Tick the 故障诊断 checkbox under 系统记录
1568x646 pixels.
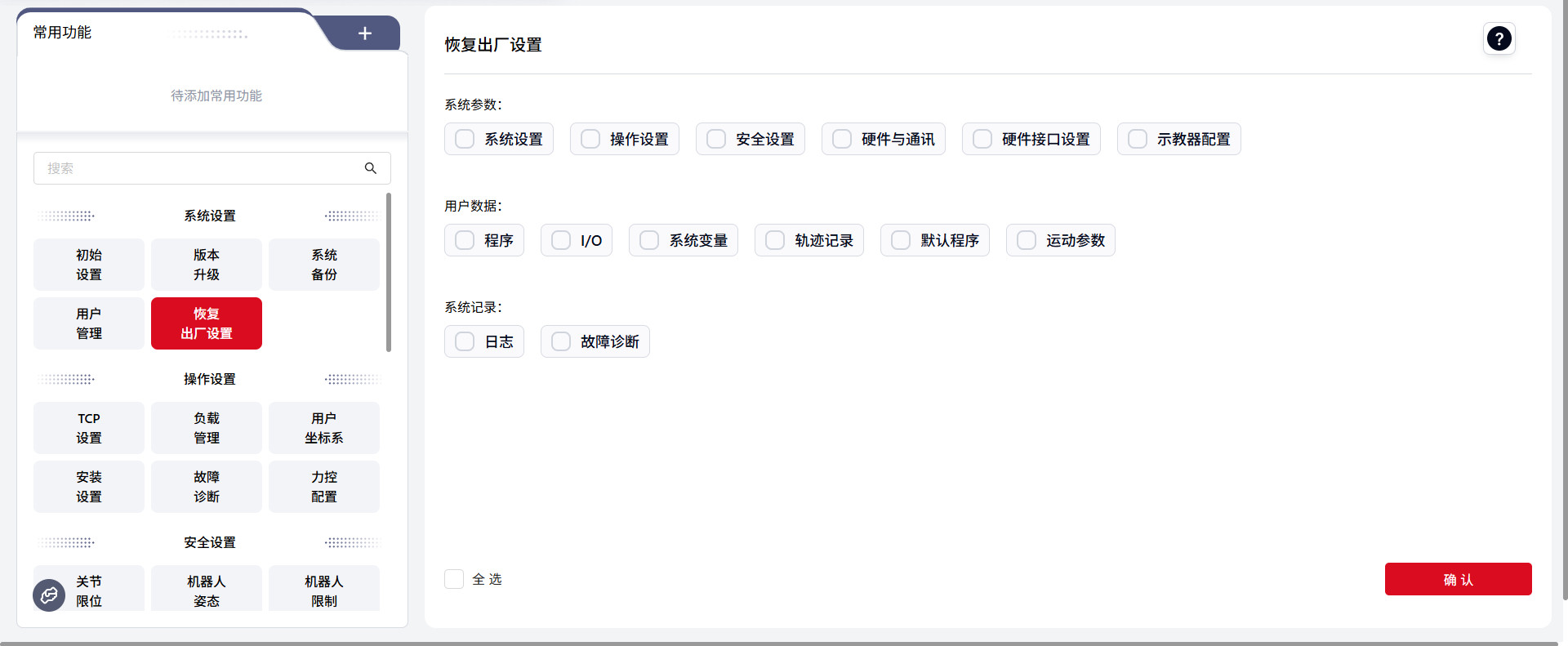click(561, 341)
